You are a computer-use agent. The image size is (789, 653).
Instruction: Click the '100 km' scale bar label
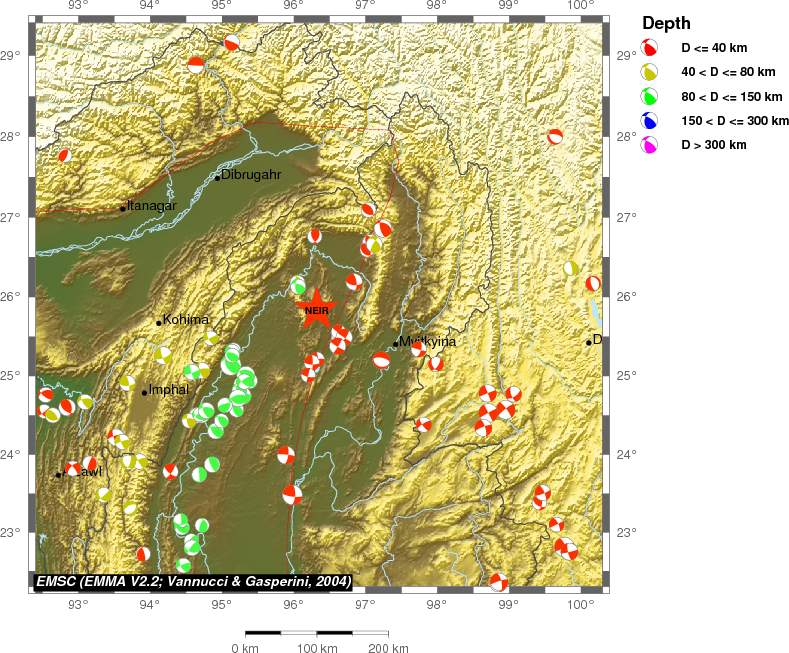[x=317, y=647]
